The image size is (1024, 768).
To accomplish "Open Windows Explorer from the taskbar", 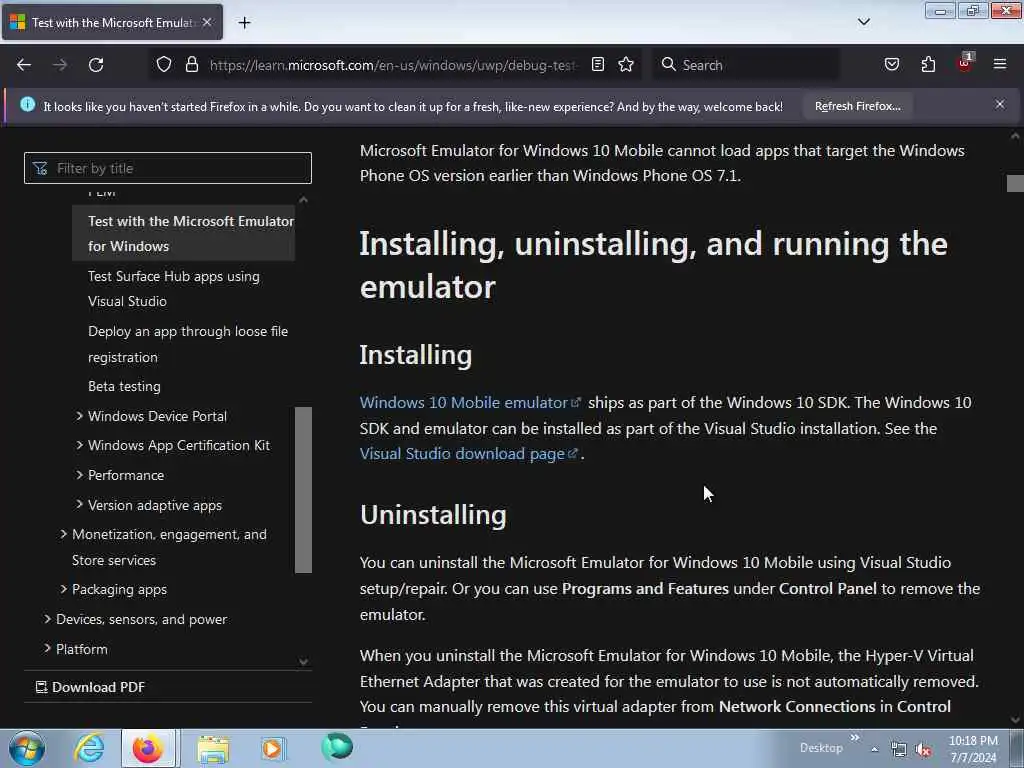I will point(213,748).
